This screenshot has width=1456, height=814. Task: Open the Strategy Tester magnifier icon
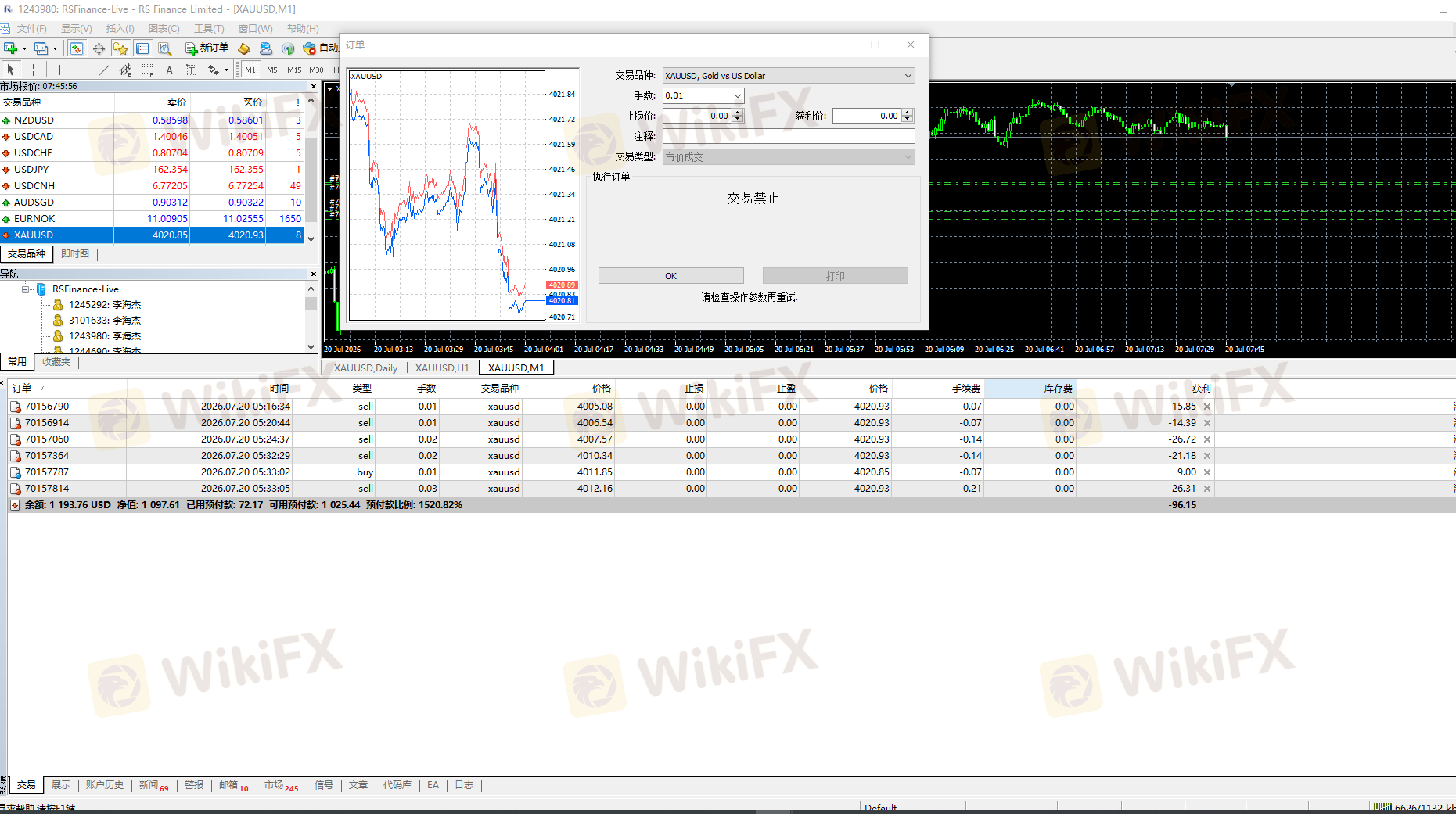(164, 48)
